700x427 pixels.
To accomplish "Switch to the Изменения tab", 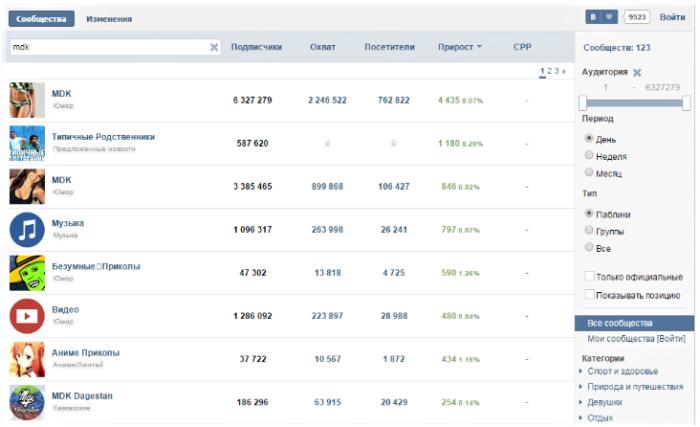I will [x=109, y=19].
